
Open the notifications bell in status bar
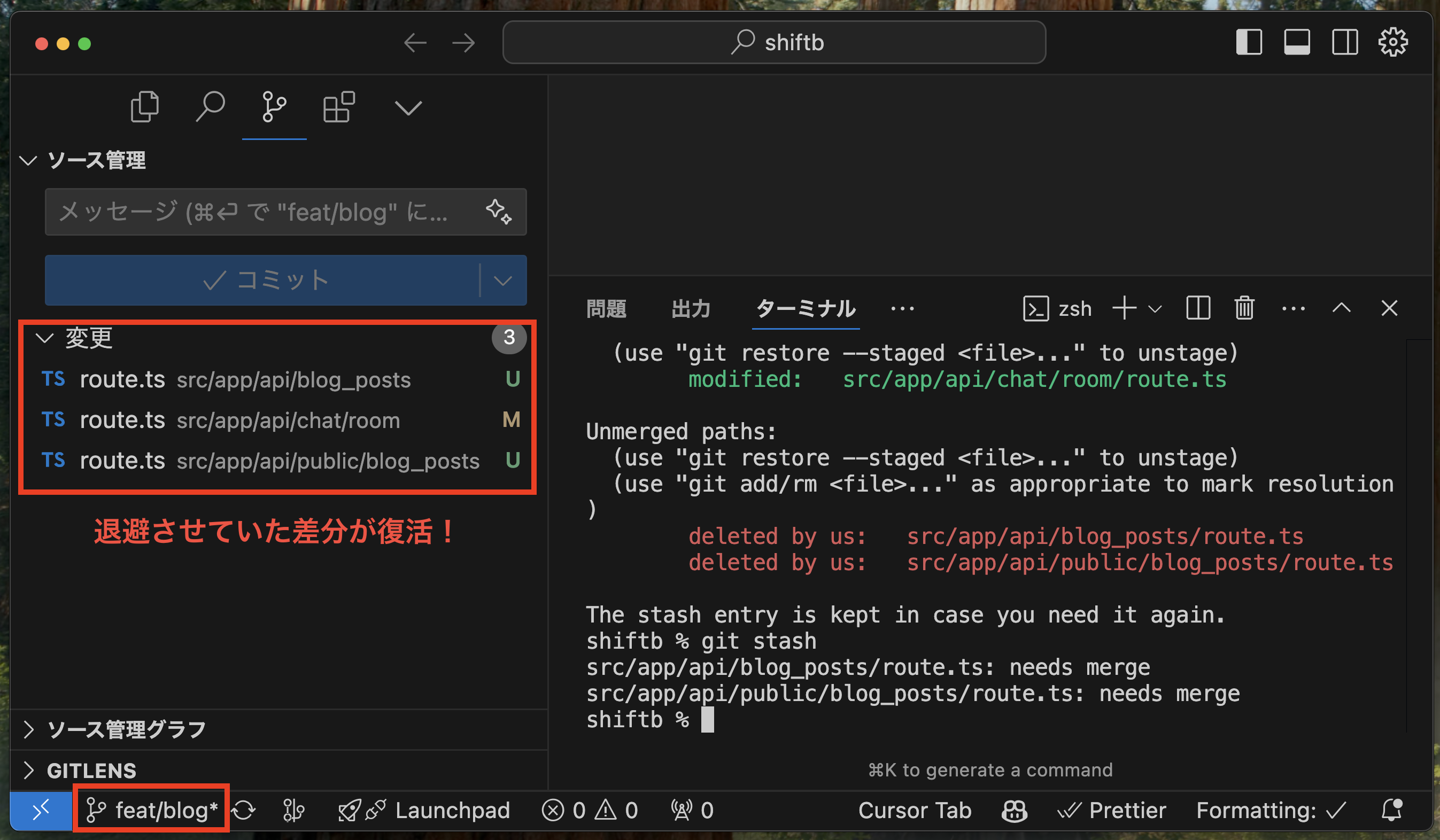coord(1391,810)
